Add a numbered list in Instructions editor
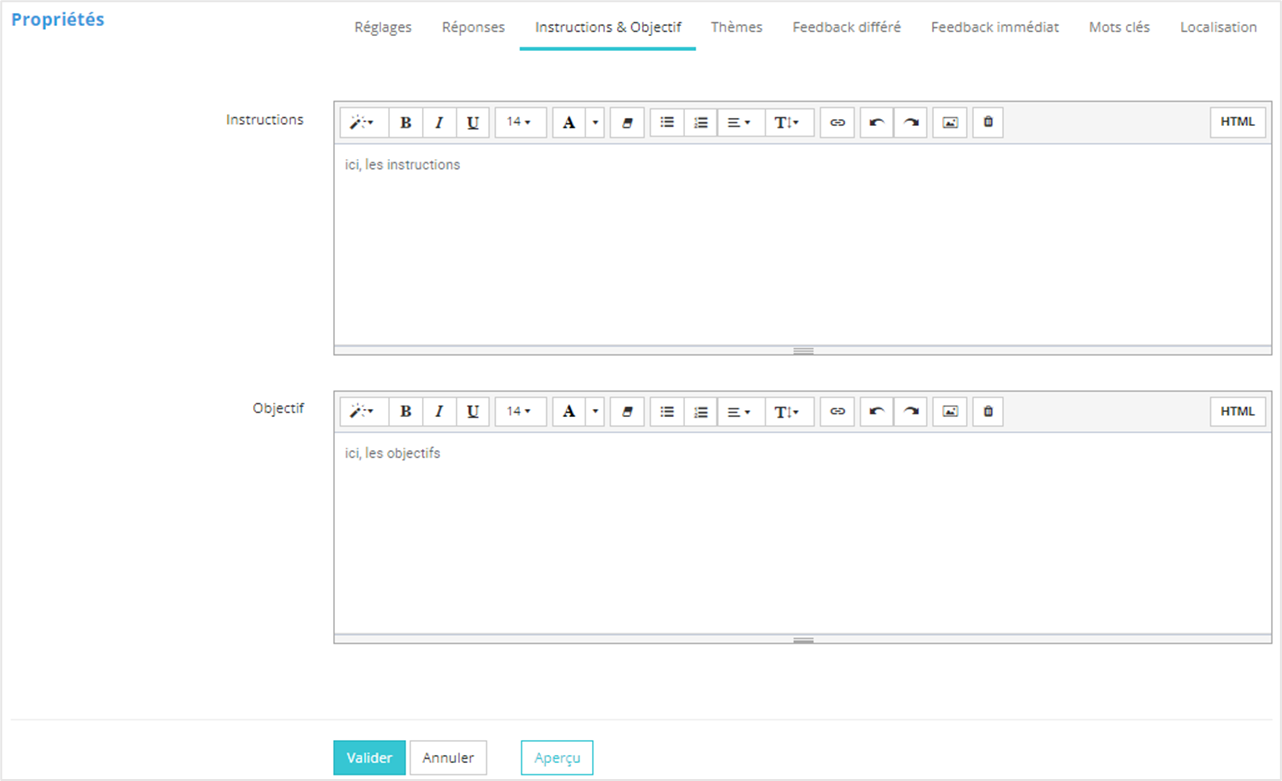Screen dimensions: 1282x781 click(701, 123)
